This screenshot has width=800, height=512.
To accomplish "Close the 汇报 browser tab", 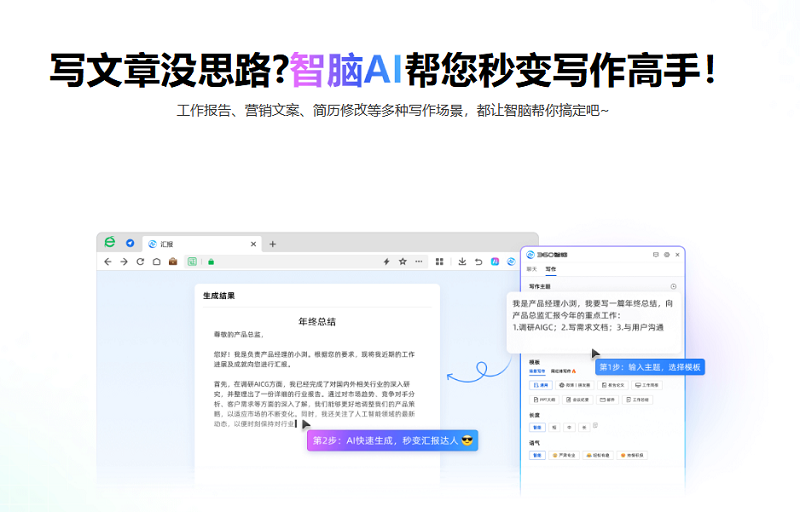I will (253, 244).
